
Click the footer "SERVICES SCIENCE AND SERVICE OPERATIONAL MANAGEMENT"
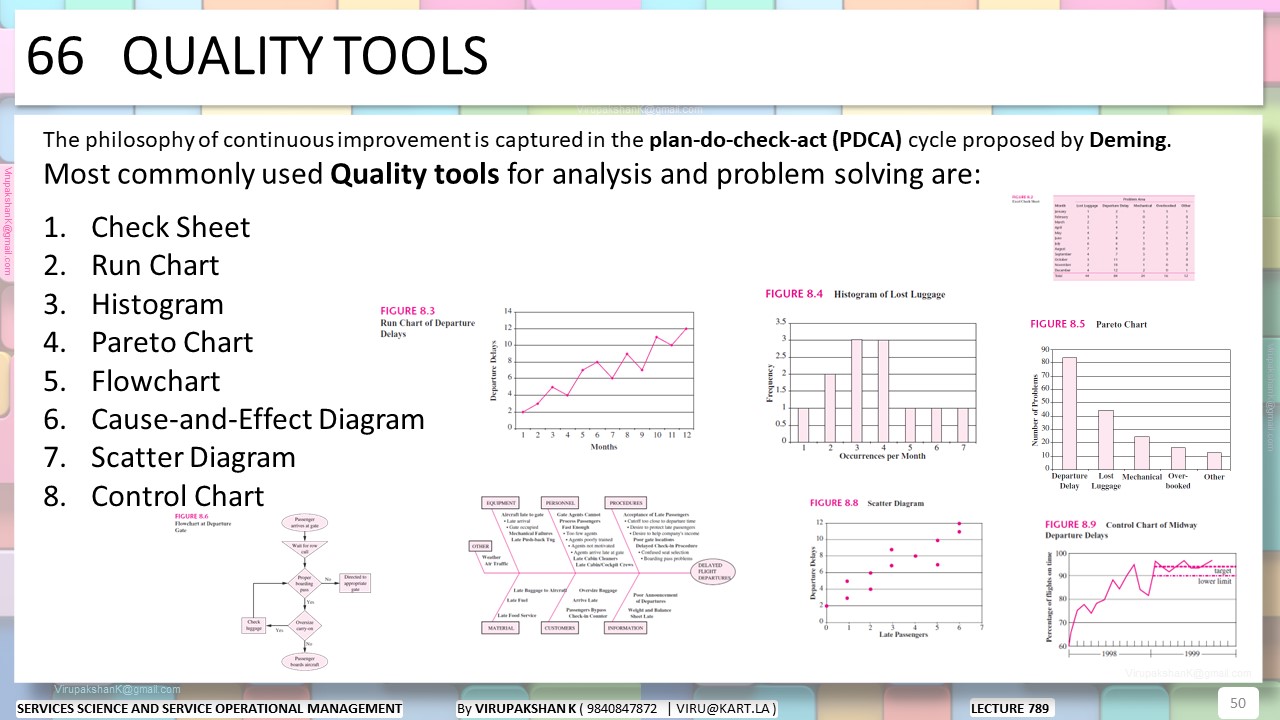tap(210, 709)
